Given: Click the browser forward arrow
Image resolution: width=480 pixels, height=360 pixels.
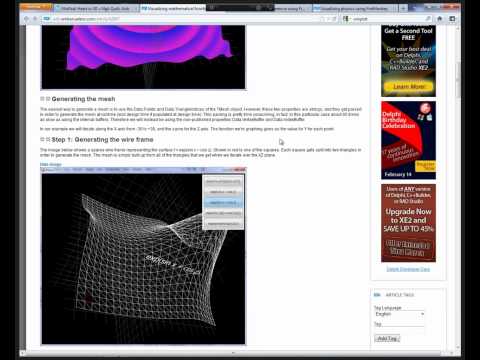Looking at the screenshot, I should tap(35, 19).
